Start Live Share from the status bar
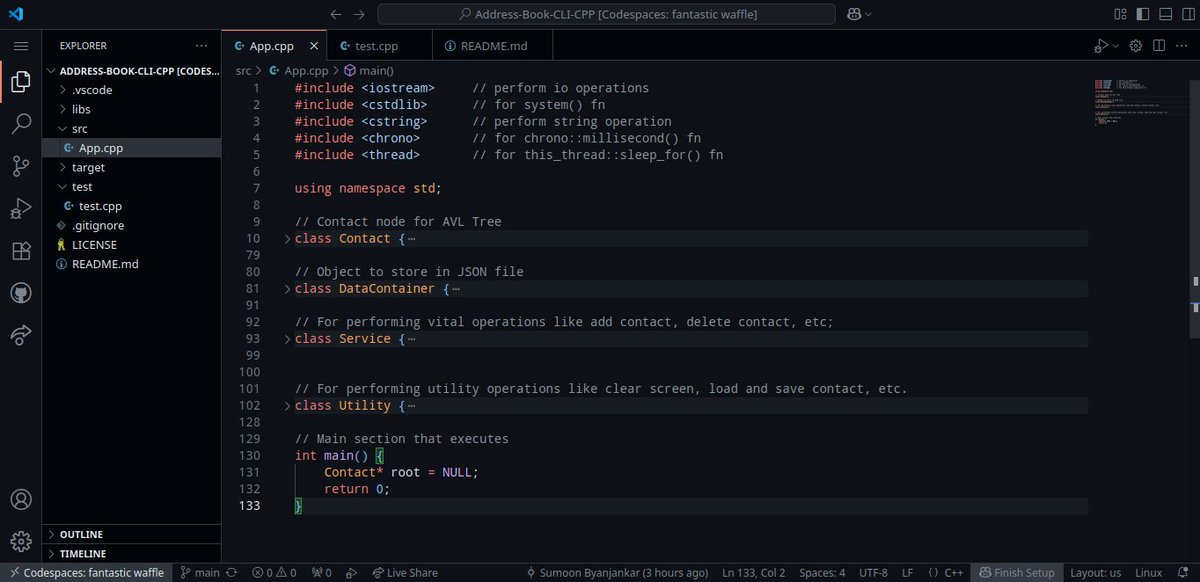 pyautogui.click(x=405, y=573)
